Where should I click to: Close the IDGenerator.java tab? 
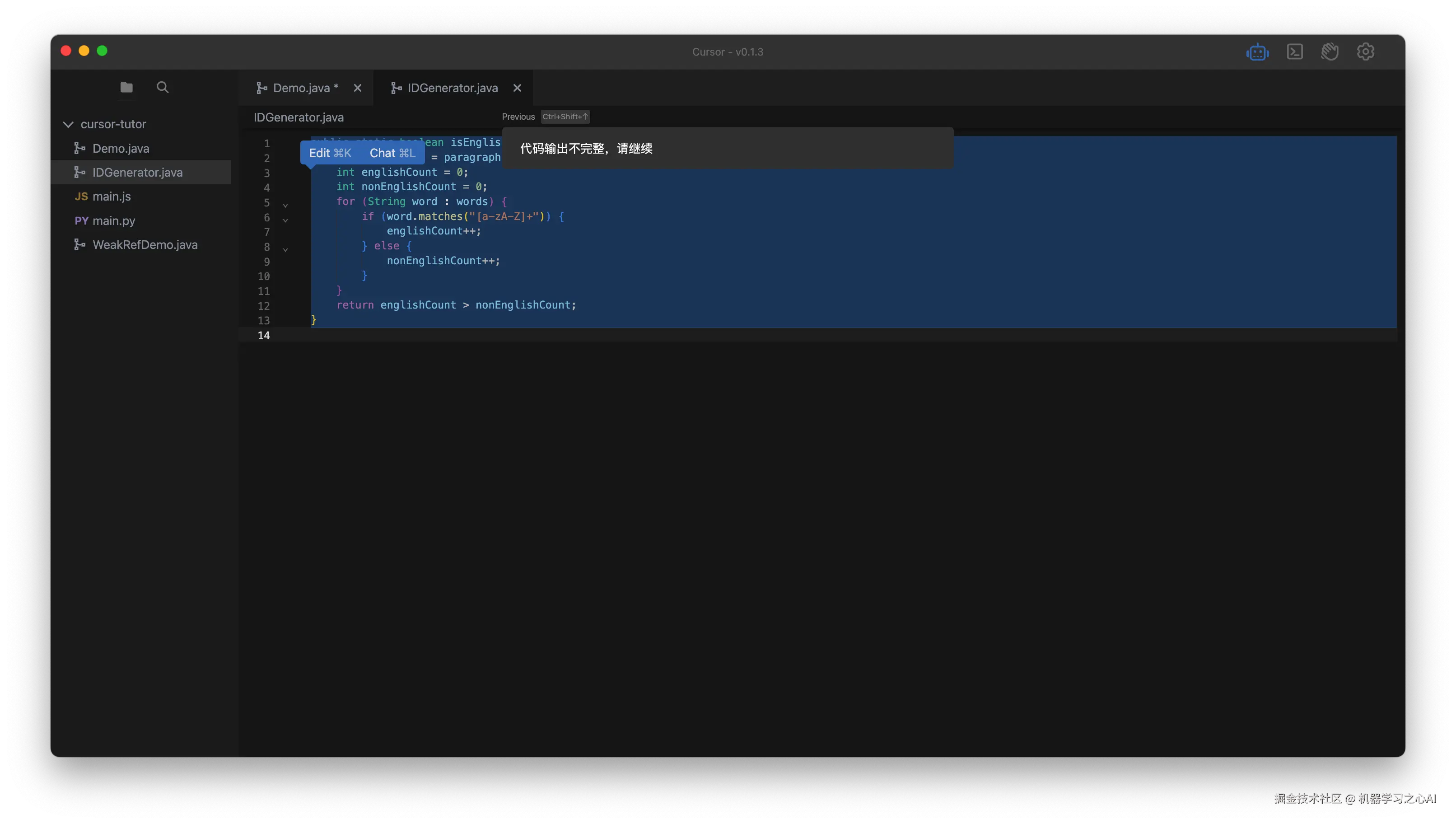coord(517,88)
